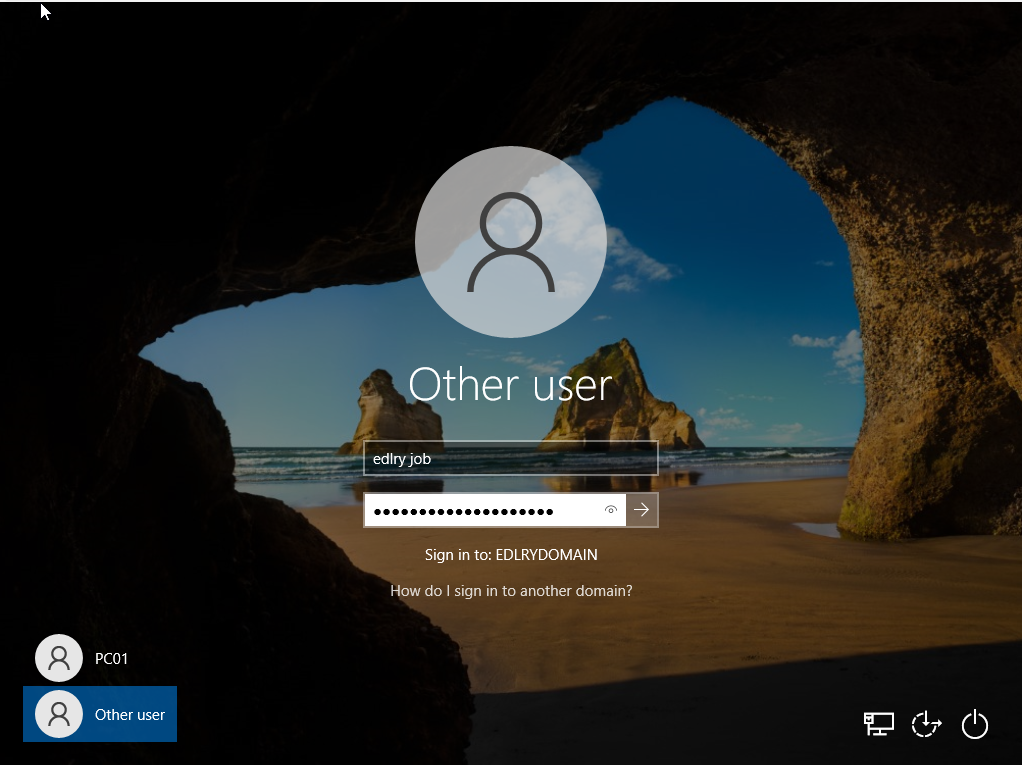Click the large user profile picture
The image size is (1022, 765).
click(511, 242)
